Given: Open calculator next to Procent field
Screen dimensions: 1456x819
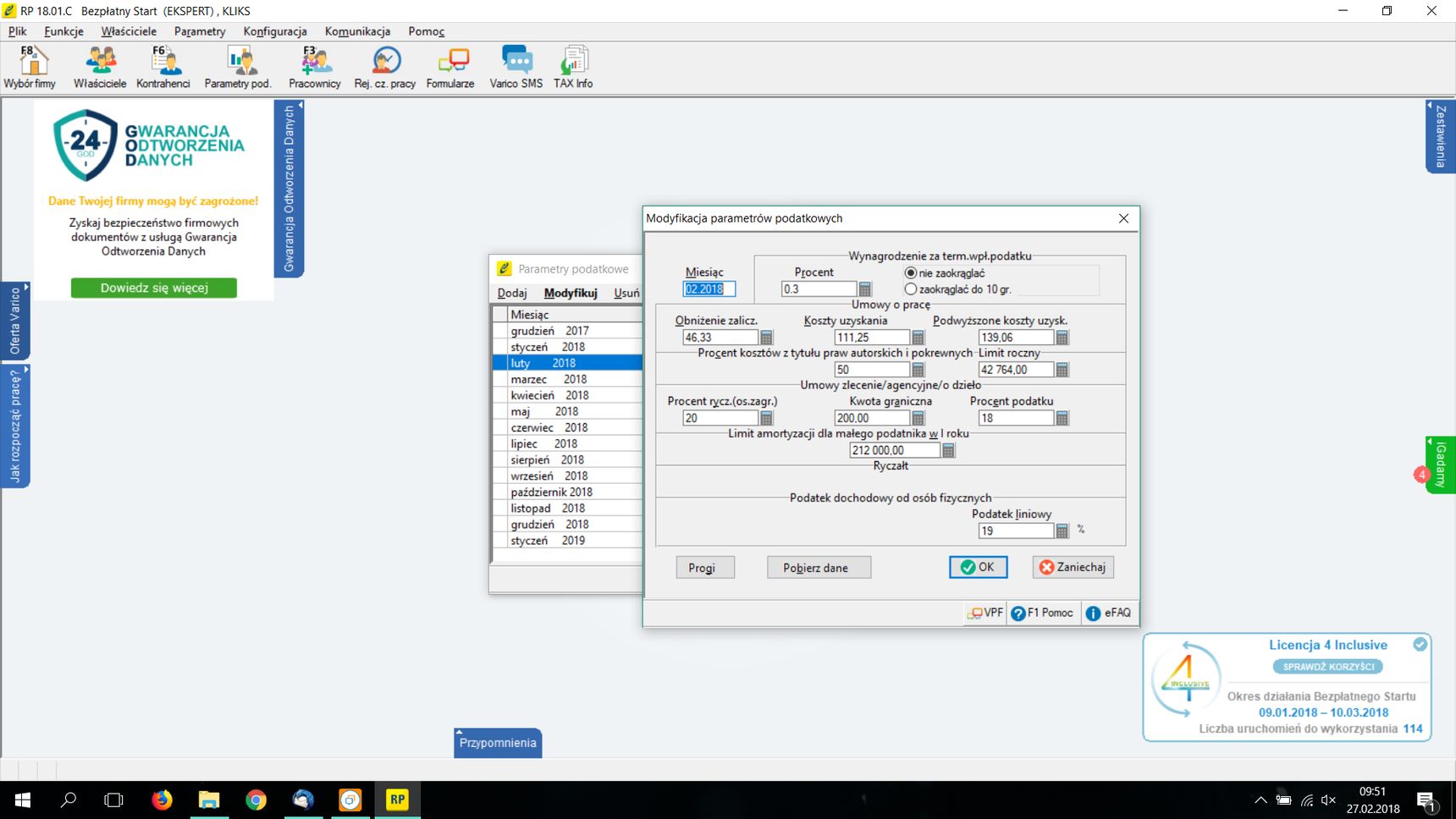Looking at the screenshot, I should (x=864, y=289).
